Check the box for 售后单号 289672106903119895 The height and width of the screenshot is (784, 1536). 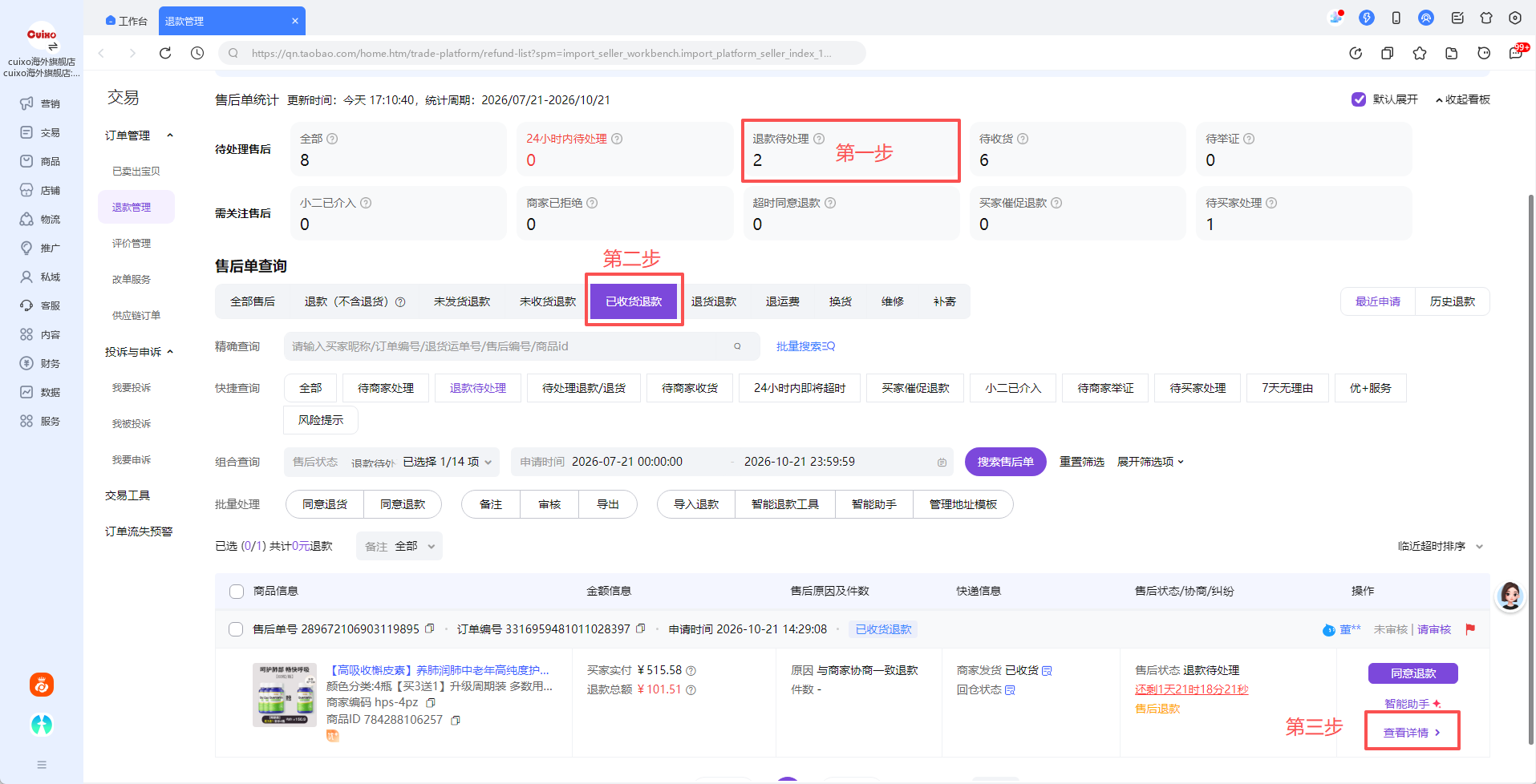pyautogui.click(x=236, y=629)
